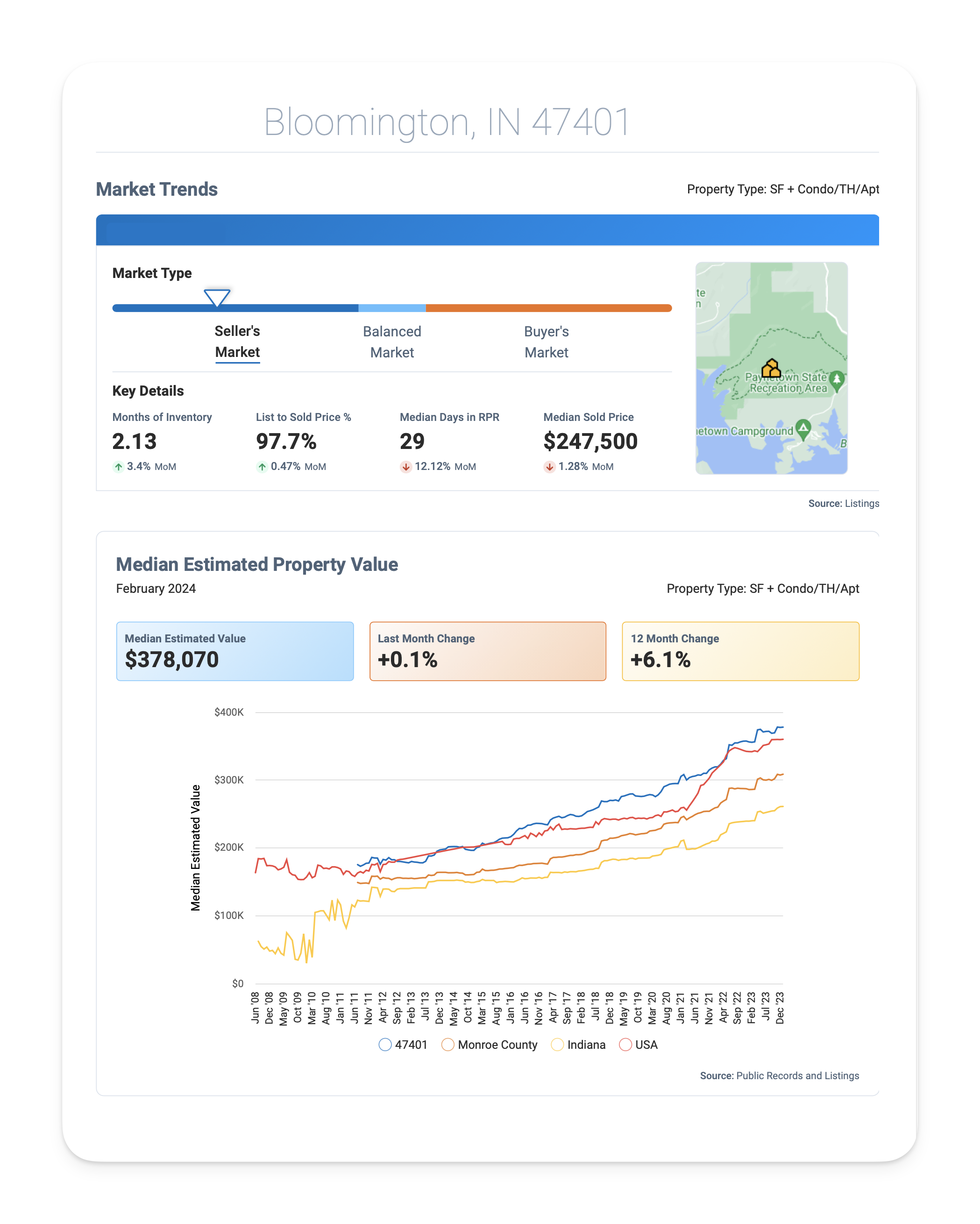The height and width of the screenshot is (1224, 980).
Task: Click the Market Trends heading
Action: (156, 189)
